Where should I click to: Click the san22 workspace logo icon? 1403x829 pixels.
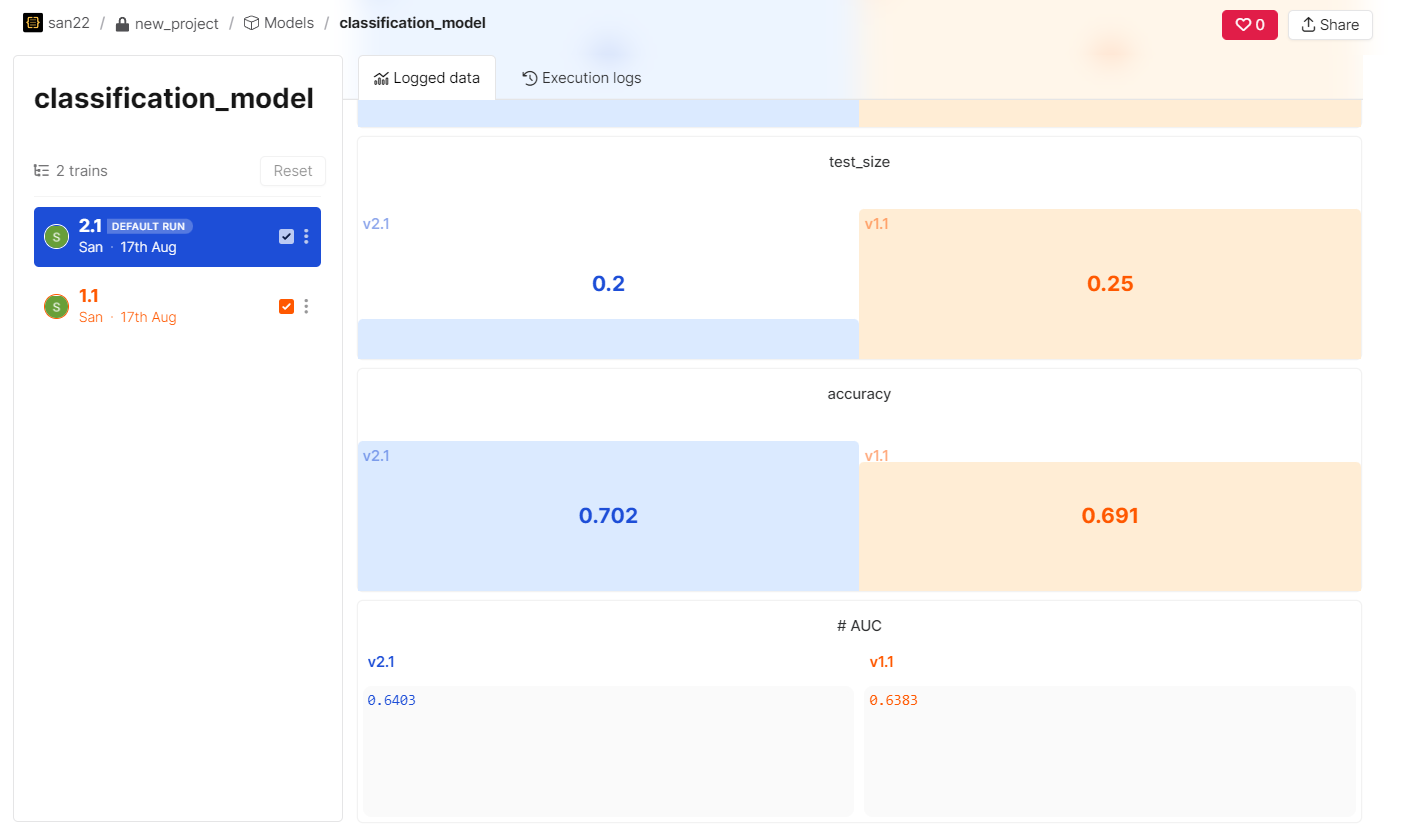coord(33,23)
